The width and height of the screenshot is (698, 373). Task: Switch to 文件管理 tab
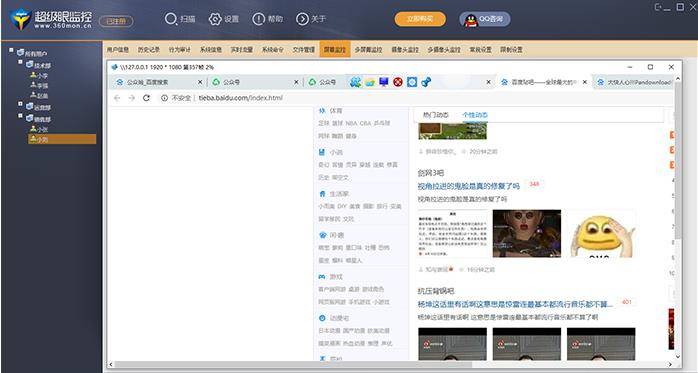[x=304, y=49]
